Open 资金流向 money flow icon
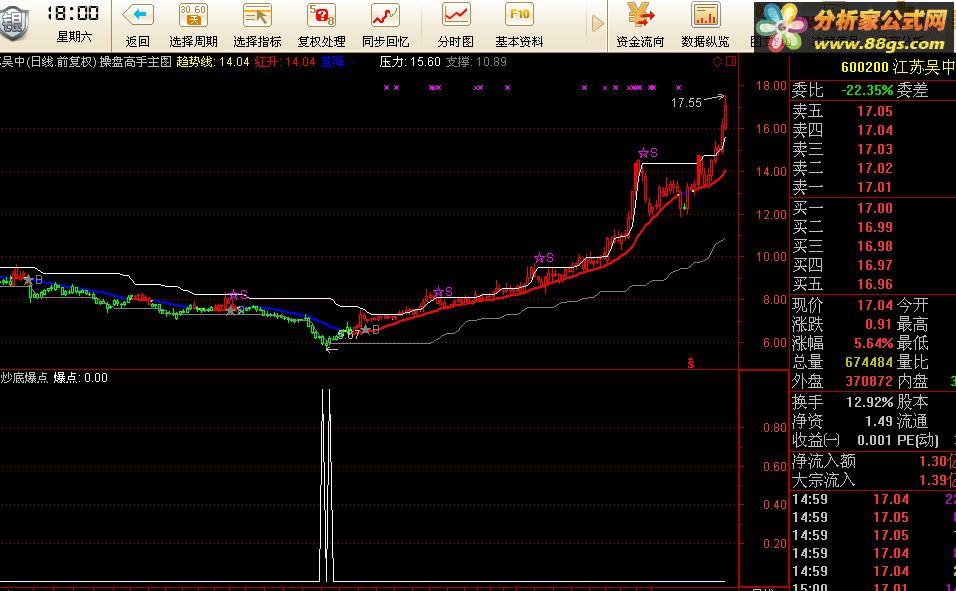Viewport: 956px width, 591px height. (639, 15)
